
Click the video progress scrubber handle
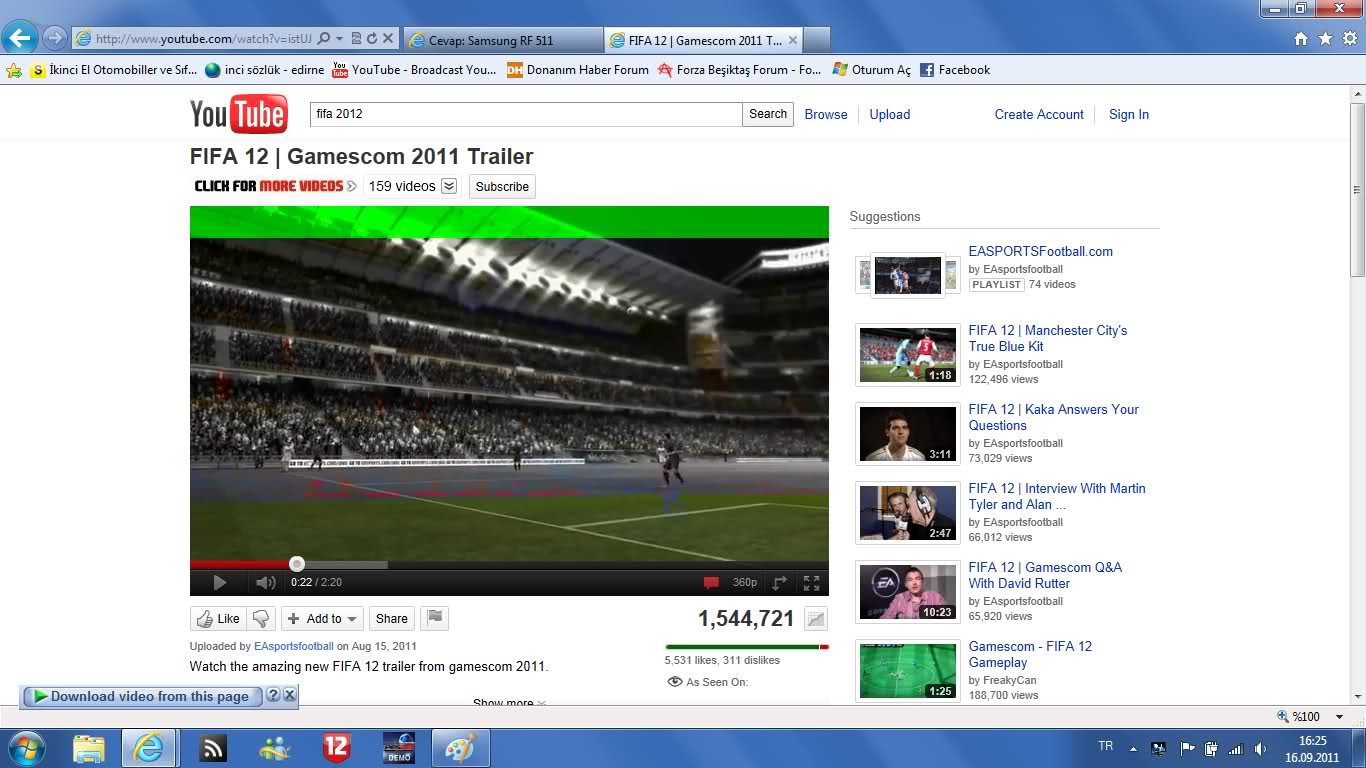point(296,564)
